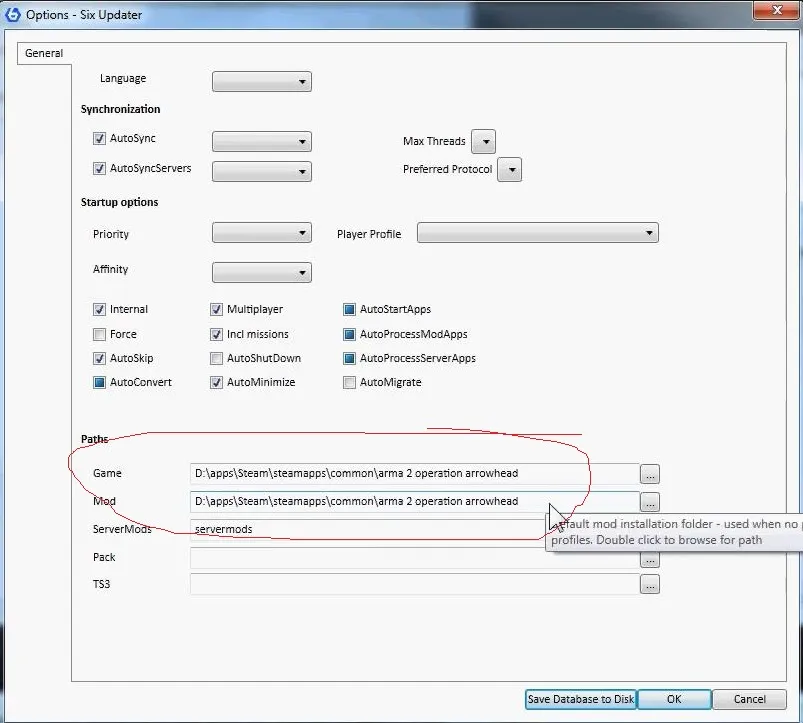Check the AutoMigrate option

(349, 382)
